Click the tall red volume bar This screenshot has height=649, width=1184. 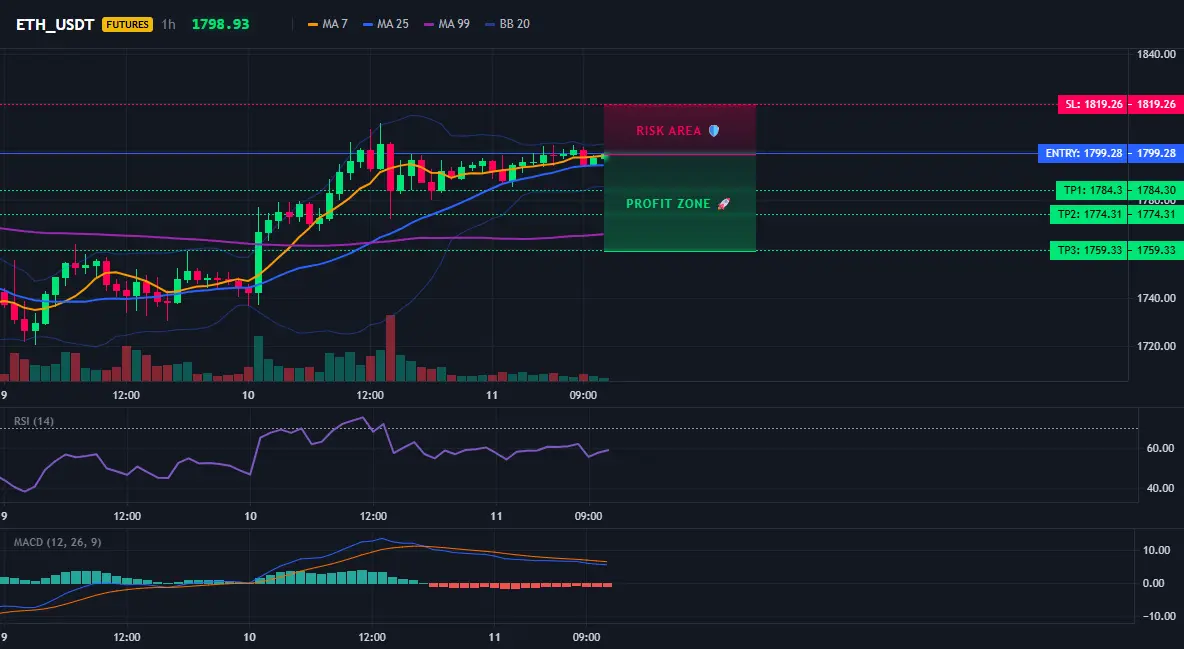pos(390,348)
